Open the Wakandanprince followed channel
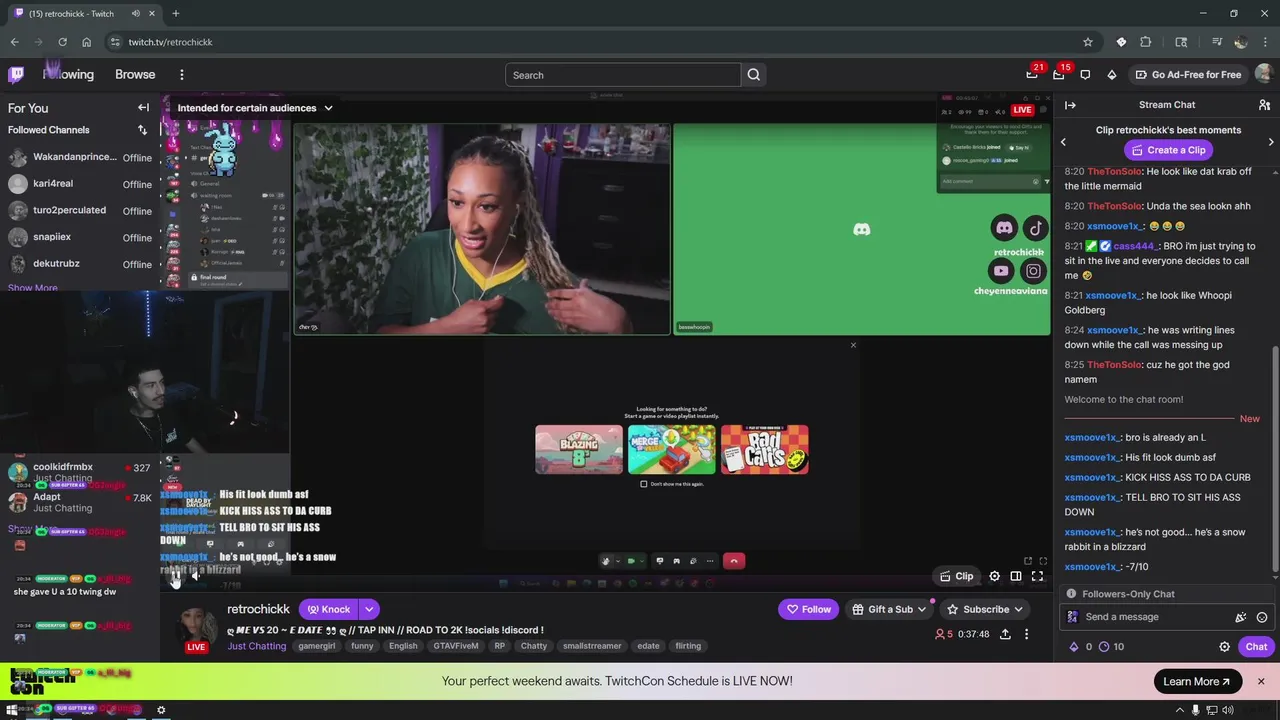Image resolution: width=1280 pixels, height=720 pixels. click(x=80, y=157)
